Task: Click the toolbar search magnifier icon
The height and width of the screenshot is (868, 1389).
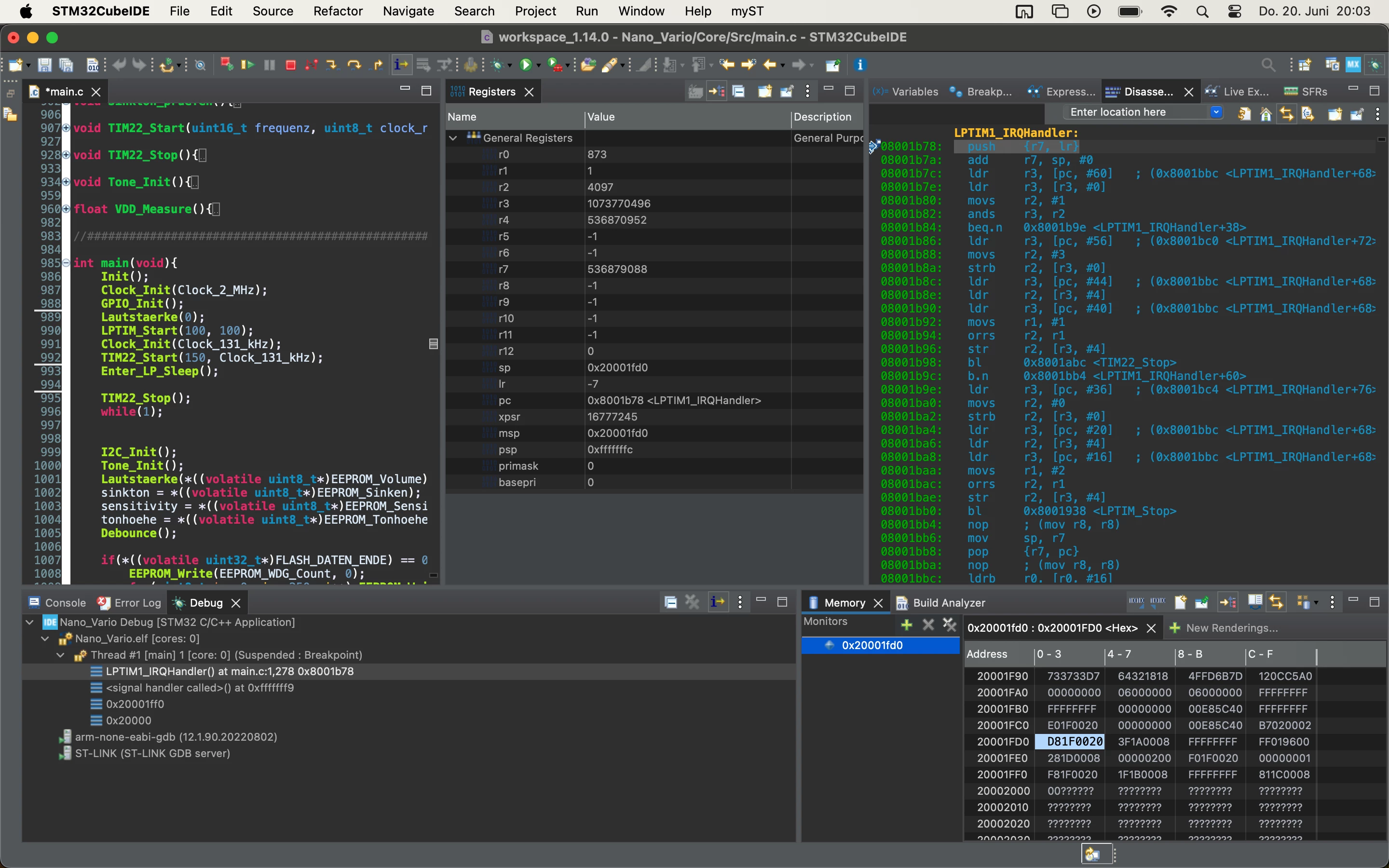Action: click(x=1268, y=66)
